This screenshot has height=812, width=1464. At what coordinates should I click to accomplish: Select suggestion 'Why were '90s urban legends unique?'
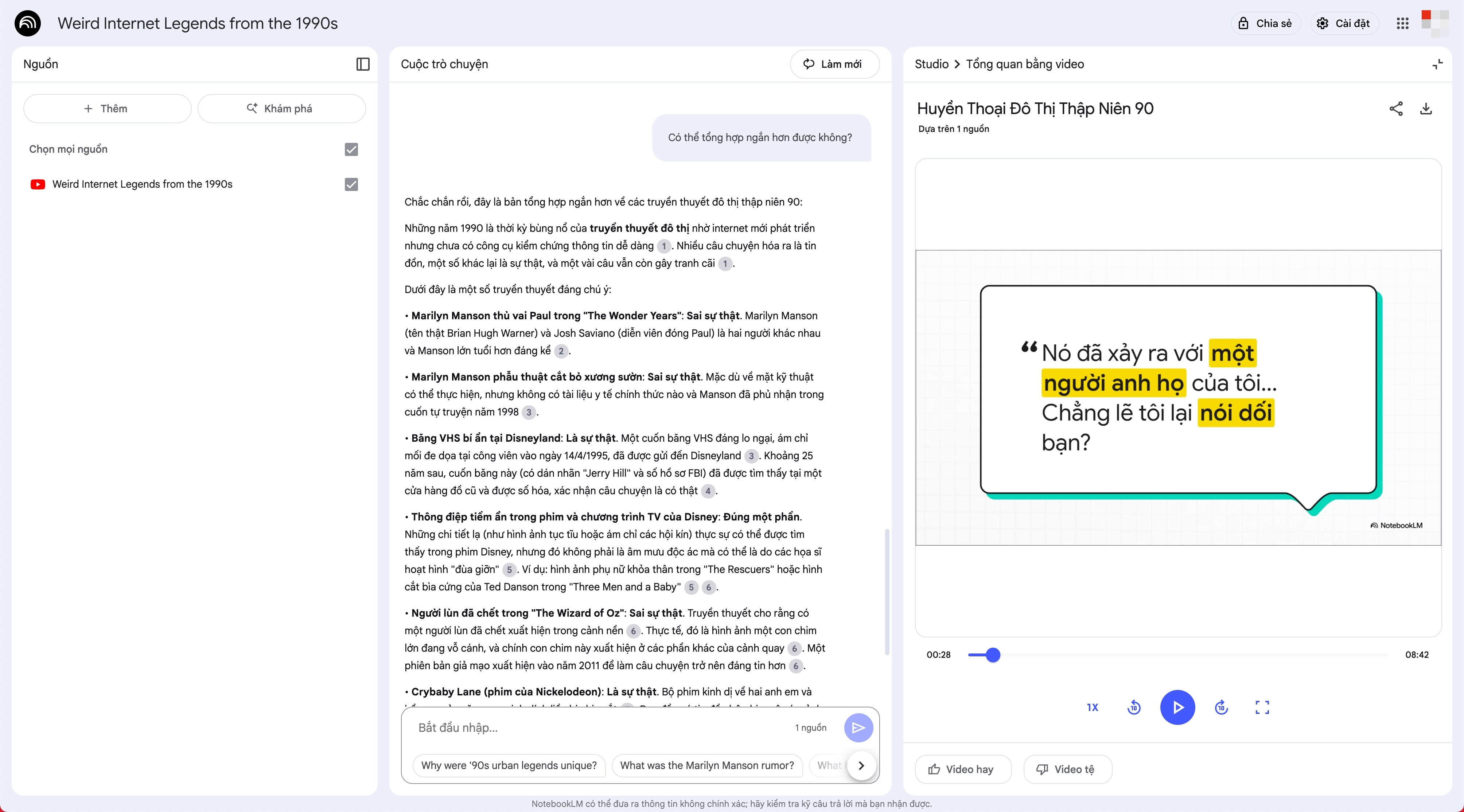509,765
